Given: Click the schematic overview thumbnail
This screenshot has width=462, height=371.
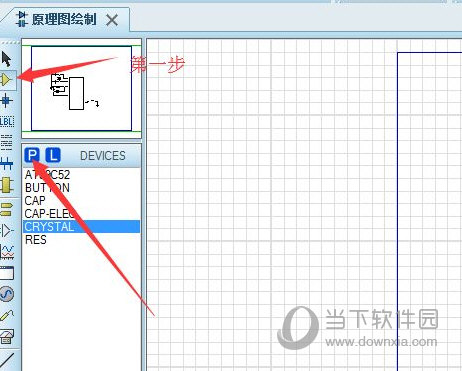Looking at the screenshot, I should coord(81,88).
